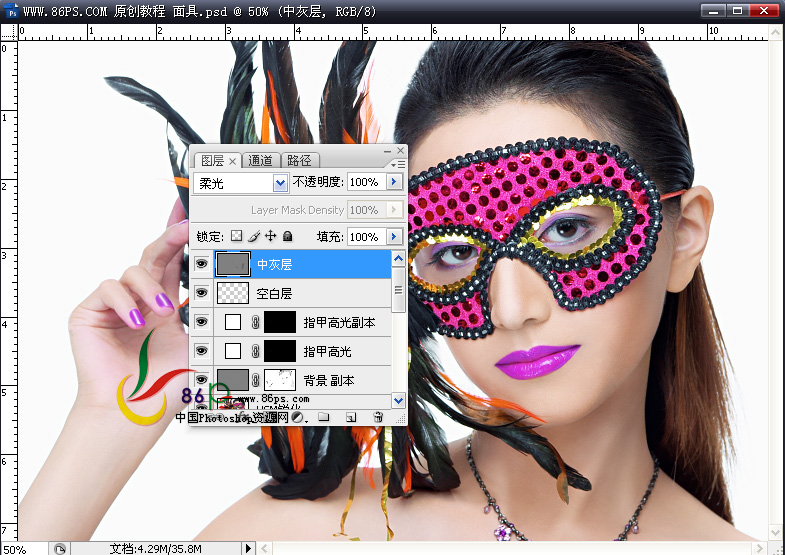Screen dimensions: 785x555
Task: Open the fill (填充) slider arrow
Action: 394,237
